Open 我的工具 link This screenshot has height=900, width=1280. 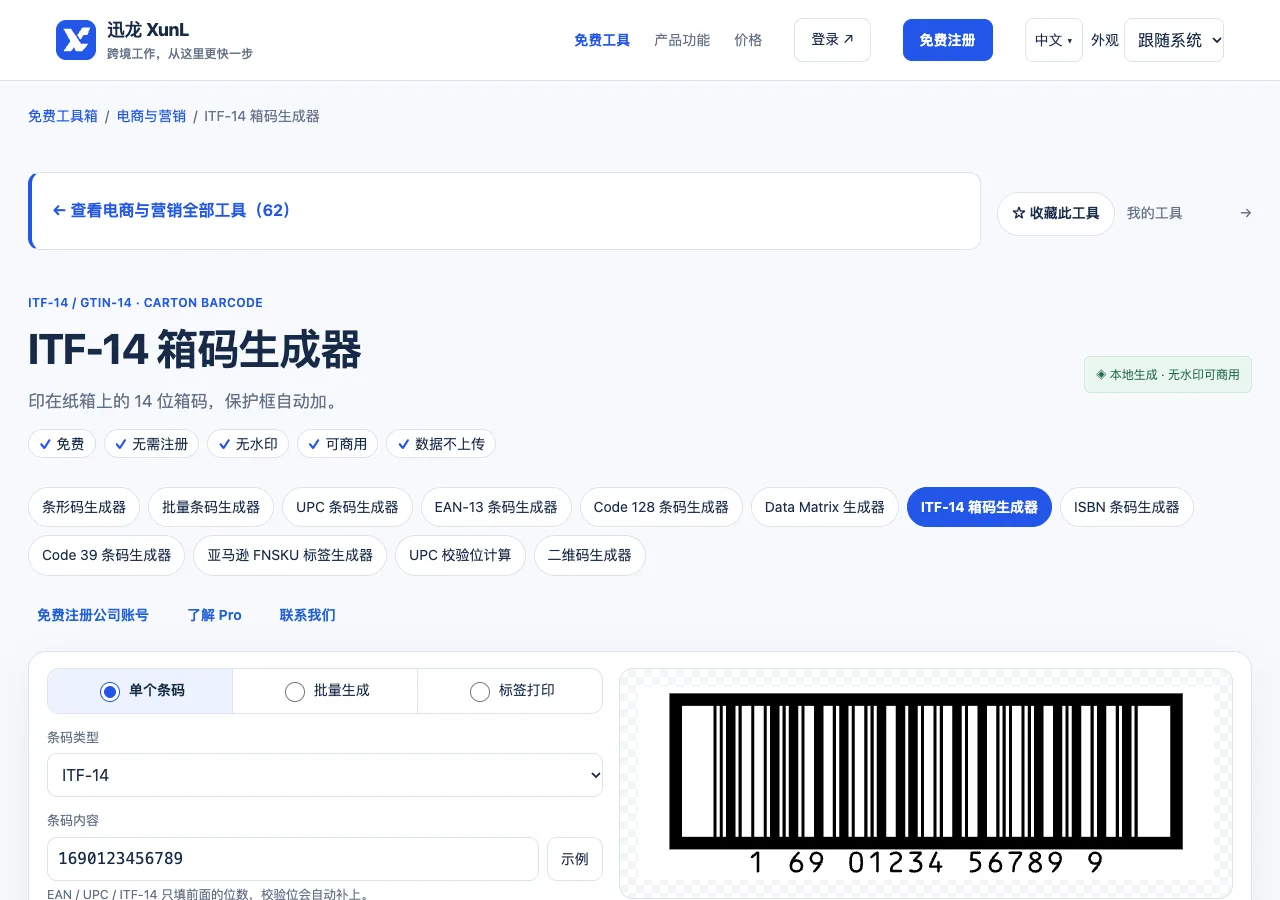pos(1154,213)
